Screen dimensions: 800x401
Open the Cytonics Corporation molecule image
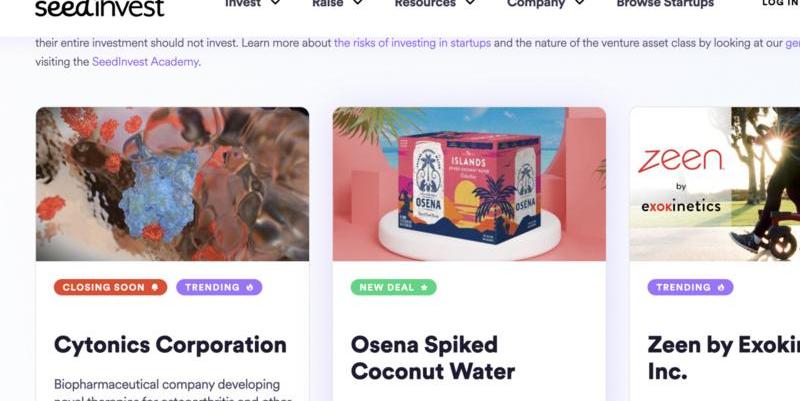(x=172, y=184)
